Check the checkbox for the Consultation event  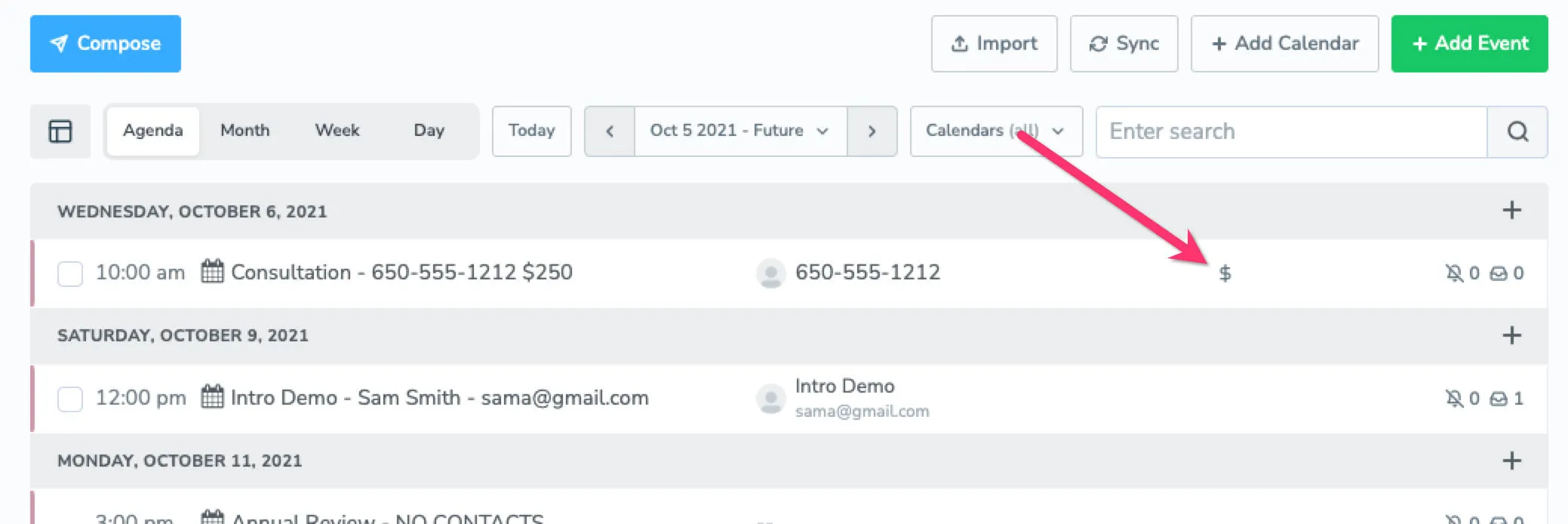point(70,275)
